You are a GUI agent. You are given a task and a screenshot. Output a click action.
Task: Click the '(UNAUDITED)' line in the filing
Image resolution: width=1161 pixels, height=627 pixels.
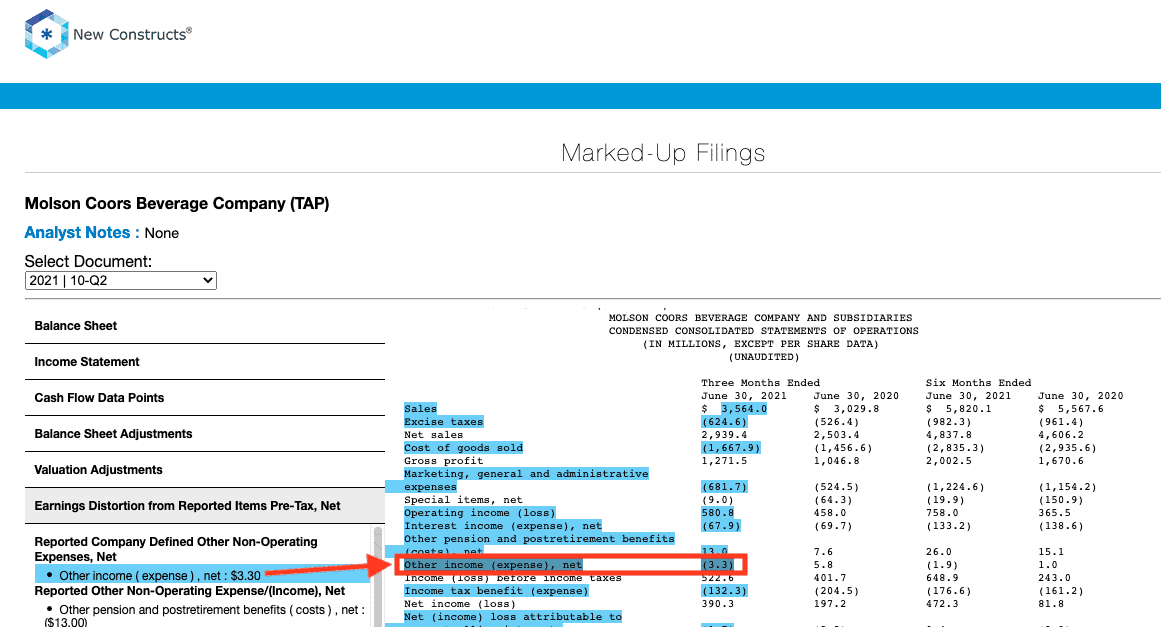[x=763, y=357]
